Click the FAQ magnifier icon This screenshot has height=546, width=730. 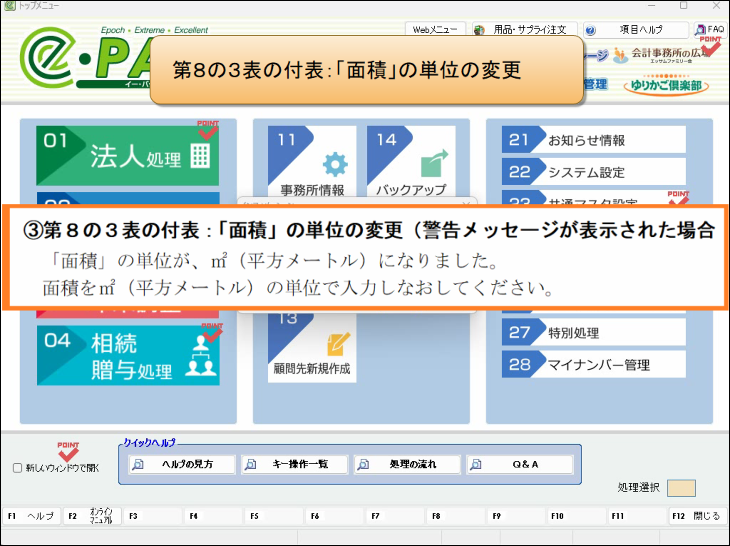point(700,29)
